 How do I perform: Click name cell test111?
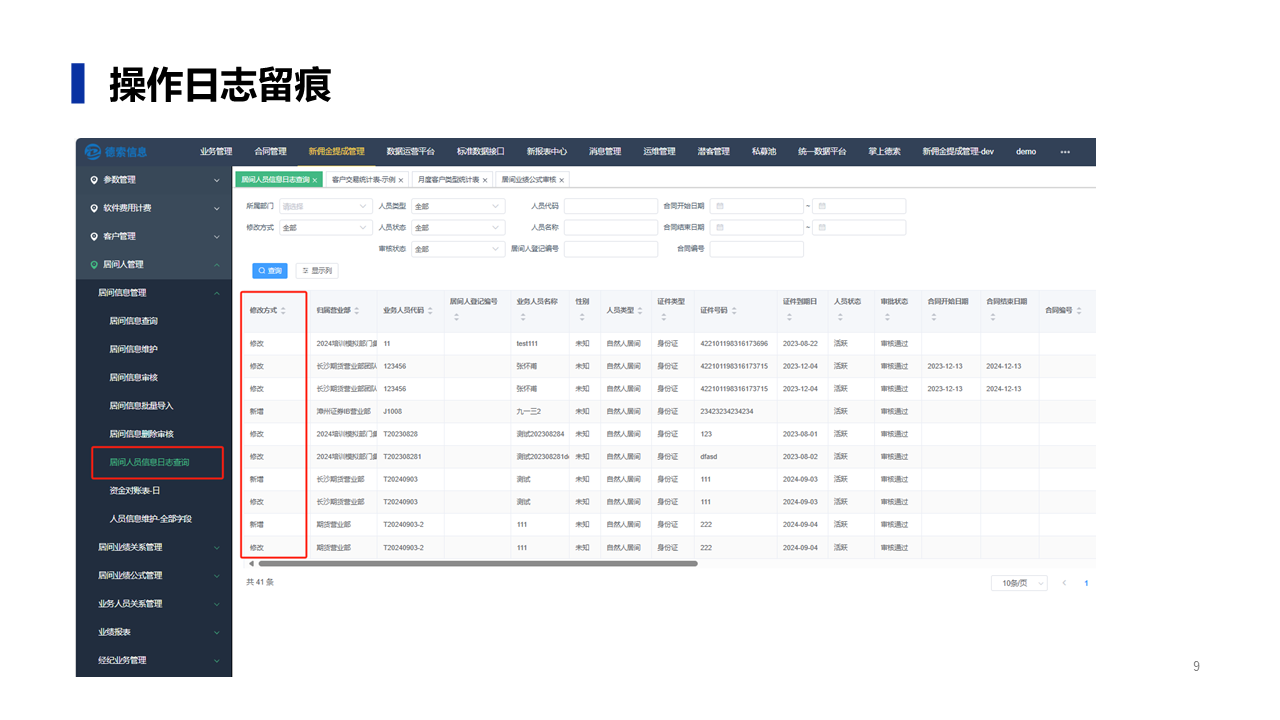[x=527, y=343]
